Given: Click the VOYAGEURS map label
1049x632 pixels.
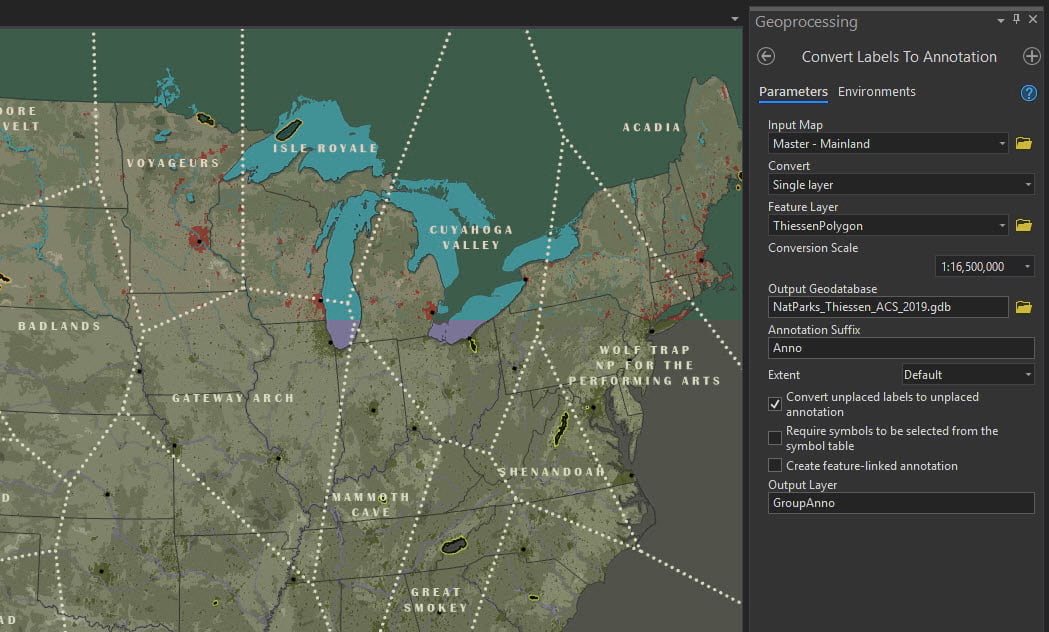Looking at the screenshot, I should 173,163.
